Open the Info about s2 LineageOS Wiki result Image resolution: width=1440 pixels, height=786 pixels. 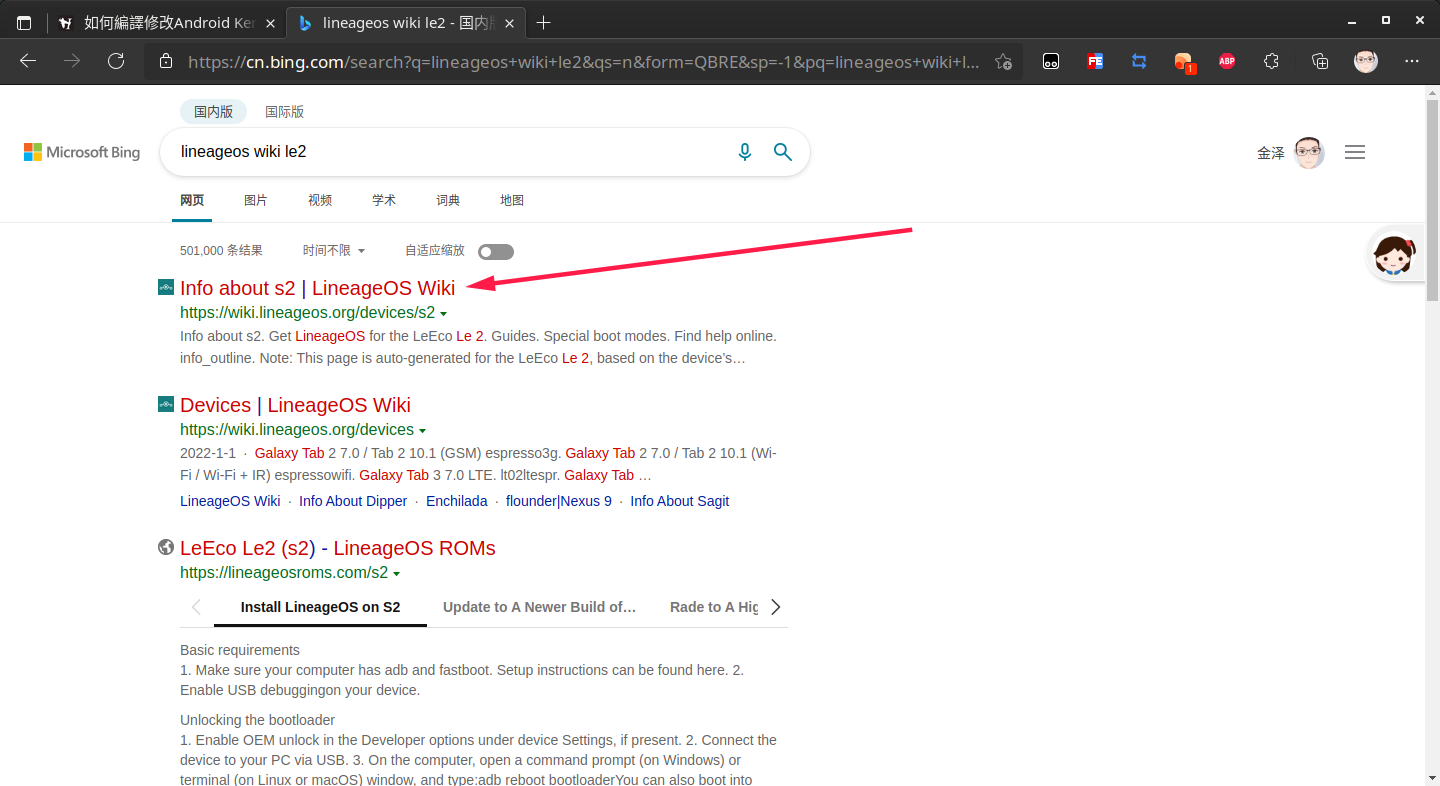tap(317, 288)
